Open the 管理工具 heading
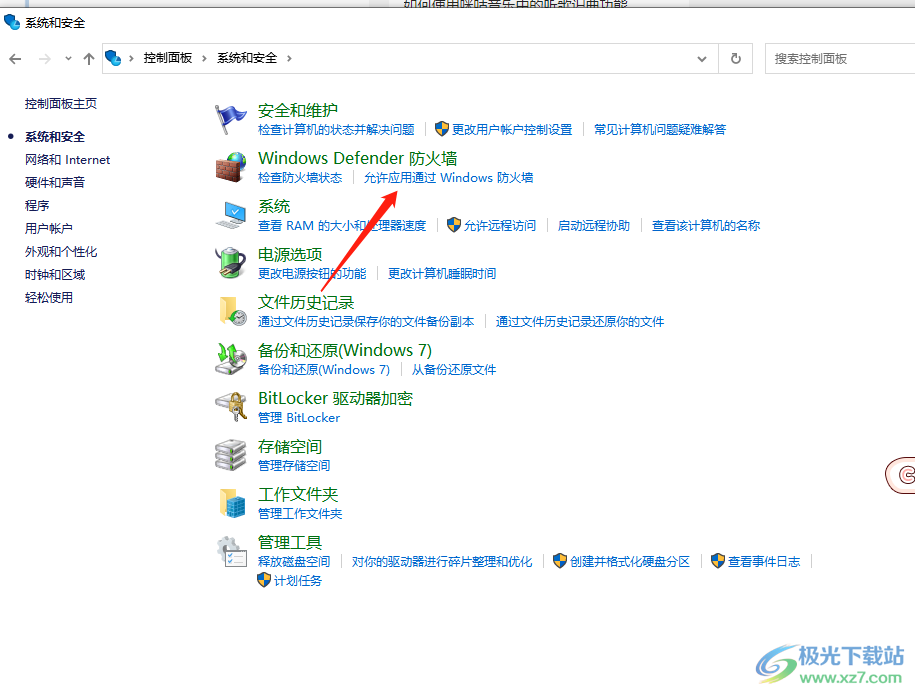 pyautogui.click(x=289, y=542)
